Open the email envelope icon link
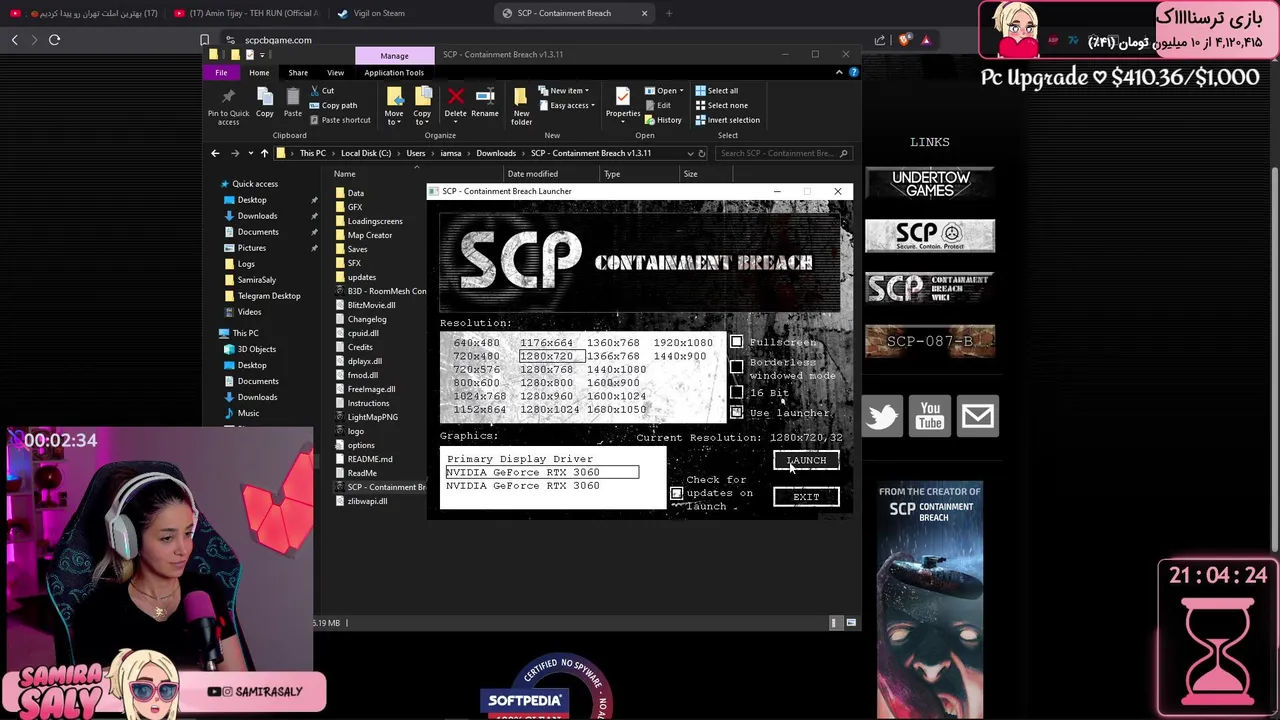 tap(977, 416)
